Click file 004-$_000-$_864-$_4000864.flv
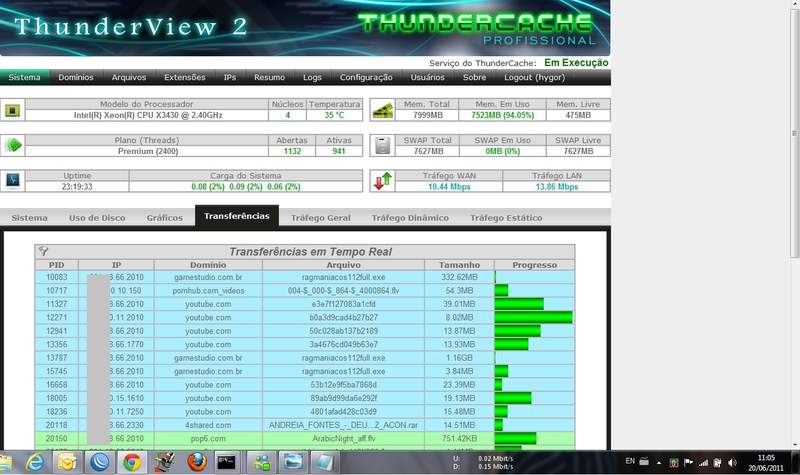The image size is (800, 475). tap(343, 290)
